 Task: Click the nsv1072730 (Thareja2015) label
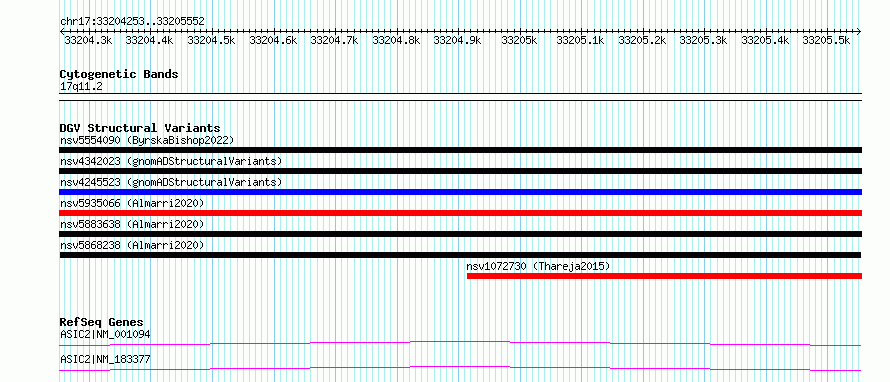pyautogui.click(x=538, y=266)
